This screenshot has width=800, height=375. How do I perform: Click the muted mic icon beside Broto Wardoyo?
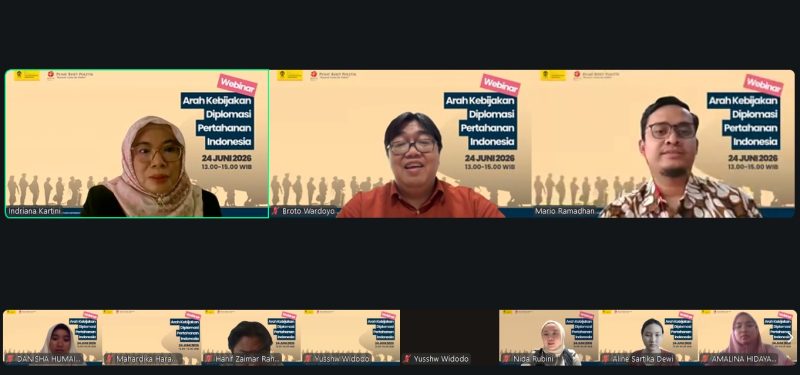click(276, 211)
